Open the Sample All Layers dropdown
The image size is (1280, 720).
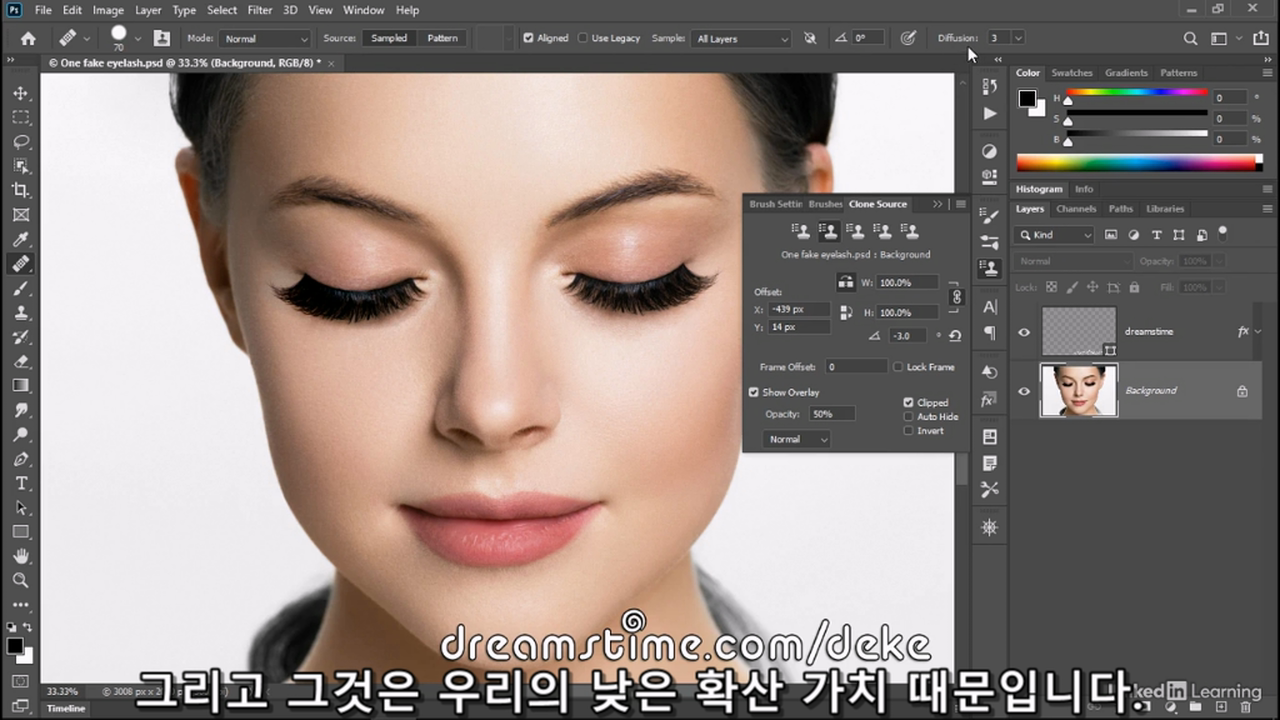pyautogui.click(x=741, y=38)
